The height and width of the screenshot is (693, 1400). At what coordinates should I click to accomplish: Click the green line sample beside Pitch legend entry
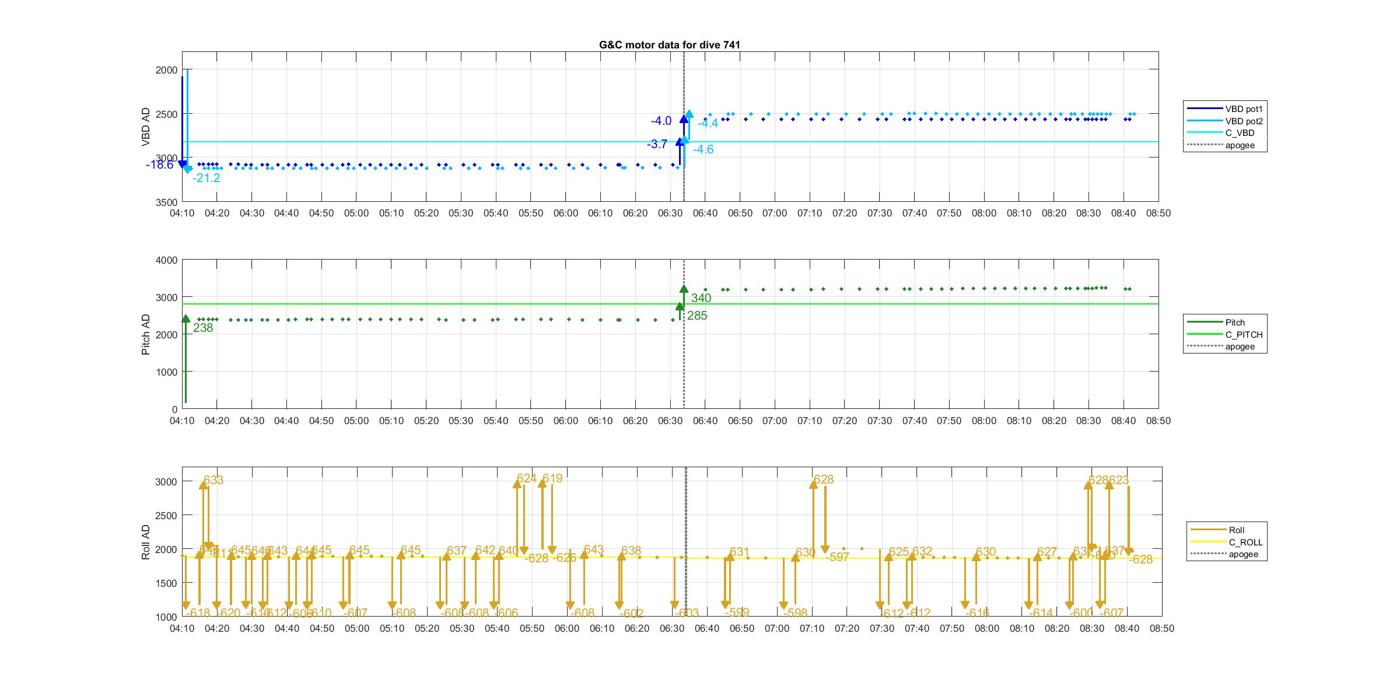pos(1204,322)
